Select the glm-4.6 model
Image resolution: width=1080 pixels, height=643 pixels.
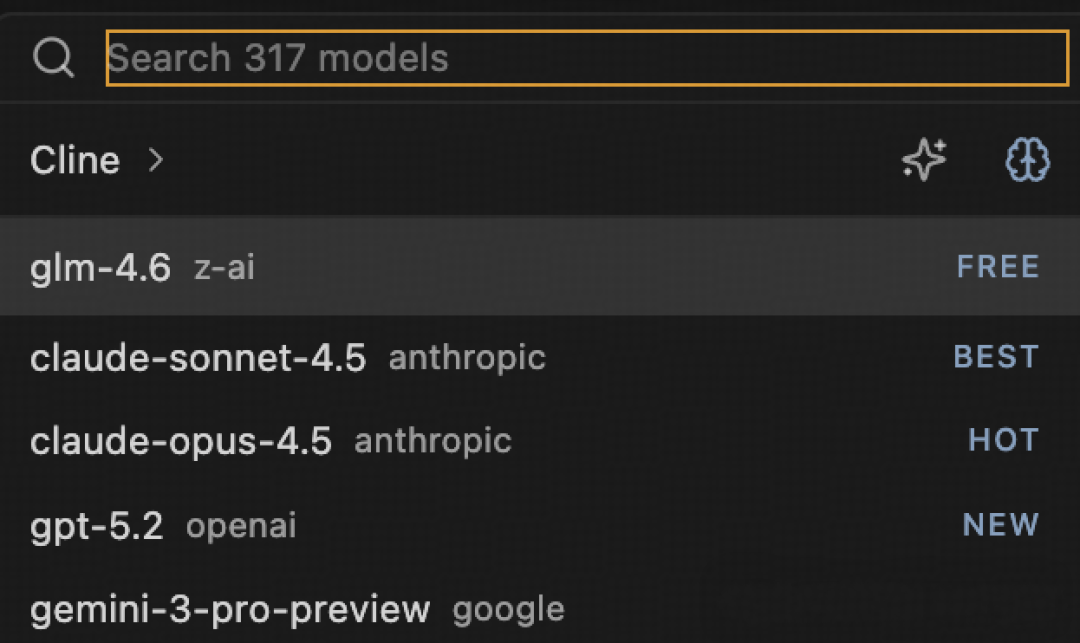(100, 267)
